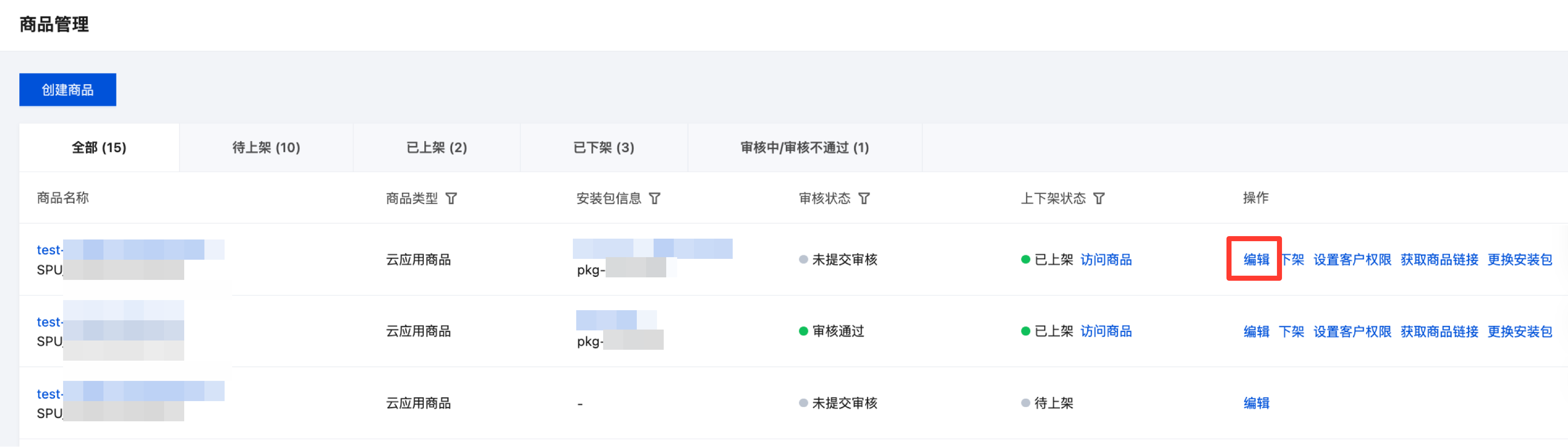Click 下架 in the second product row
1568x447 pixels.
pyautogui.click(x=1291, y=331)
